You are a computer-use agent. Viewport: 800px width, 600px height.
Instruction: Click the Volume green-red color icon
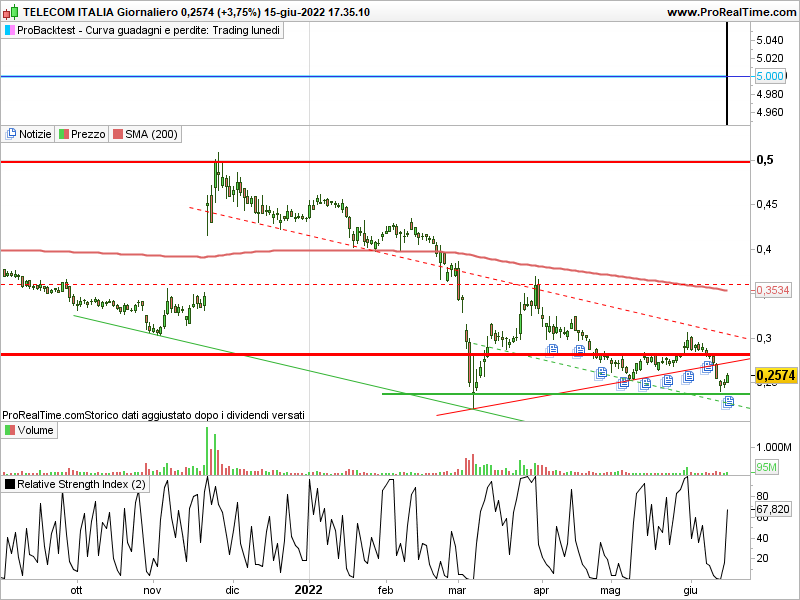click(10, 430)
